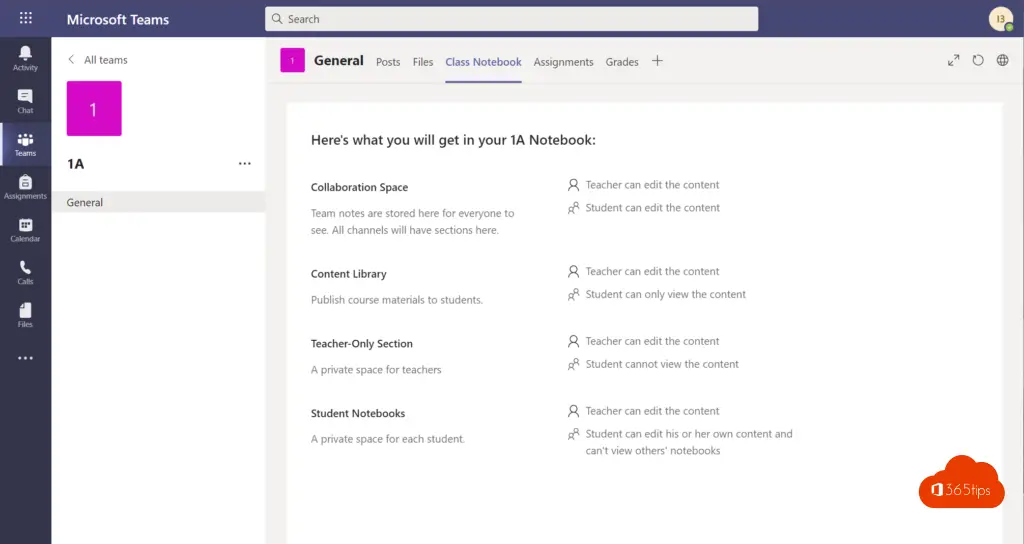The height and width of the screenshot is (544, 1024).
Task: Expand the tab to full screen
Action: click(953, 61)
